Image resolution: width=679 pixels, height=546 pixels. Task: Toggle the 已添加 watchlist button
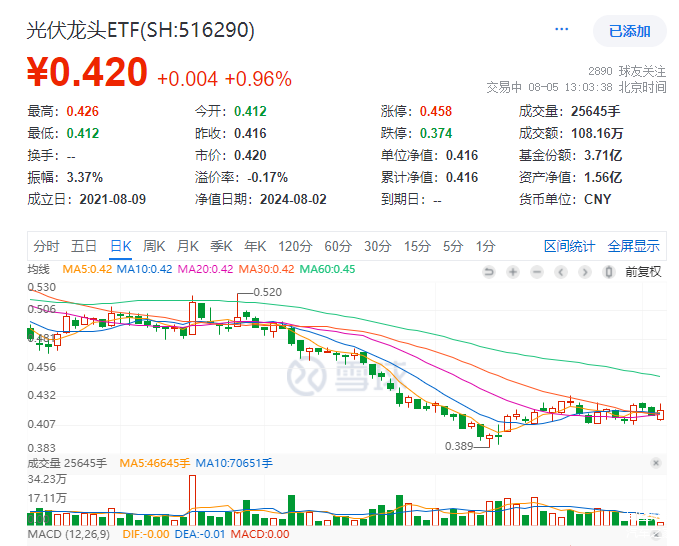[x=630, y=31]
